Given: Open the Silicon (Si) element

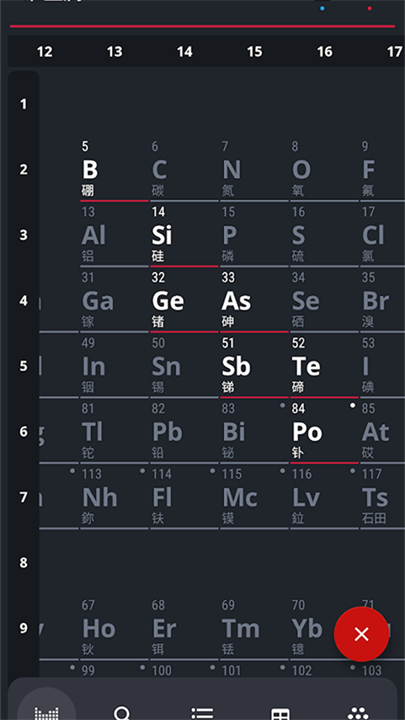Looking at the screenshot, I should tap(184, 235).
